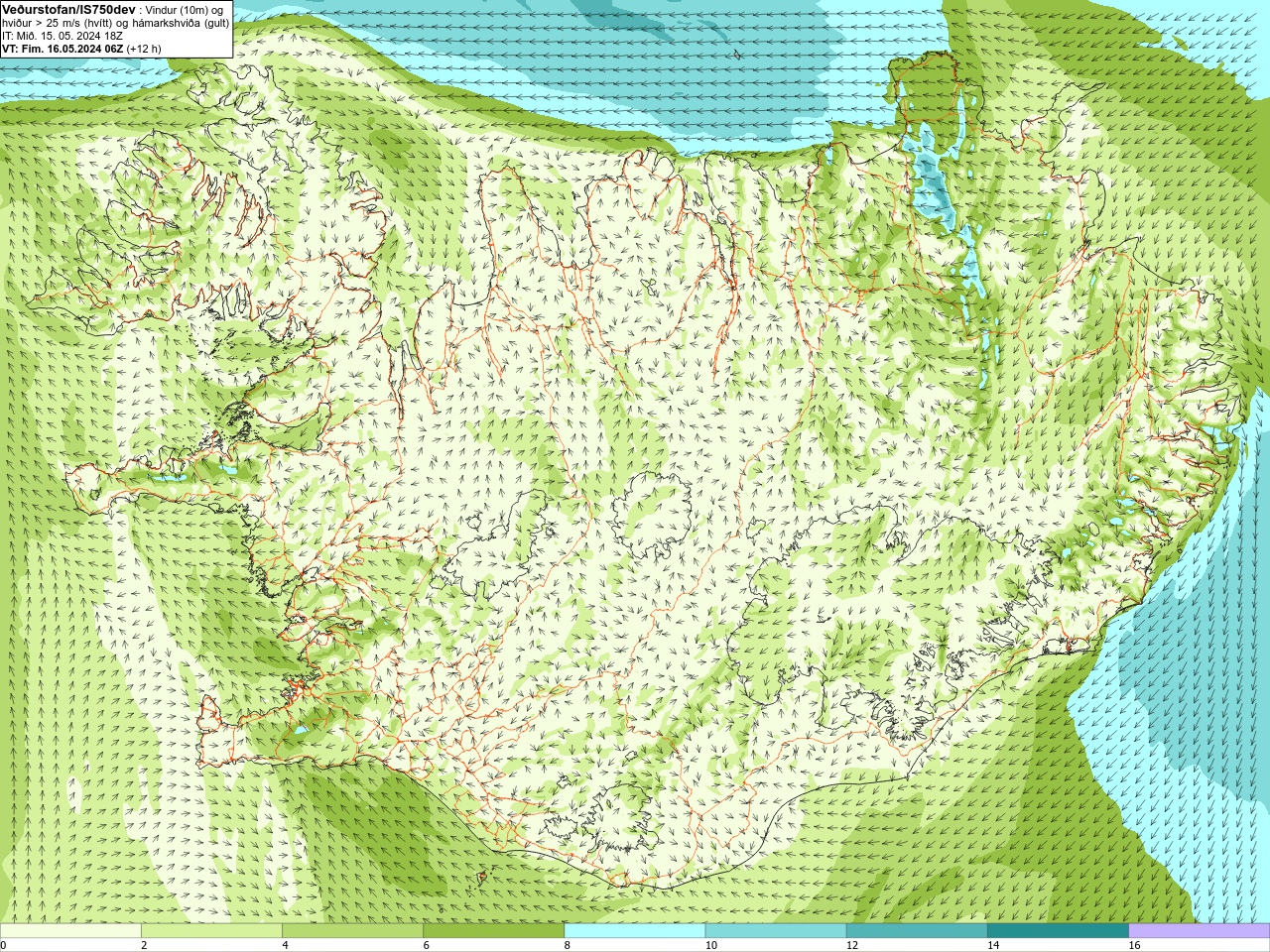Viewport: 1270px width, 952px height.
Task: Click the 10–12 m/s turquoise legend swatch
Action: pos(776,931)
